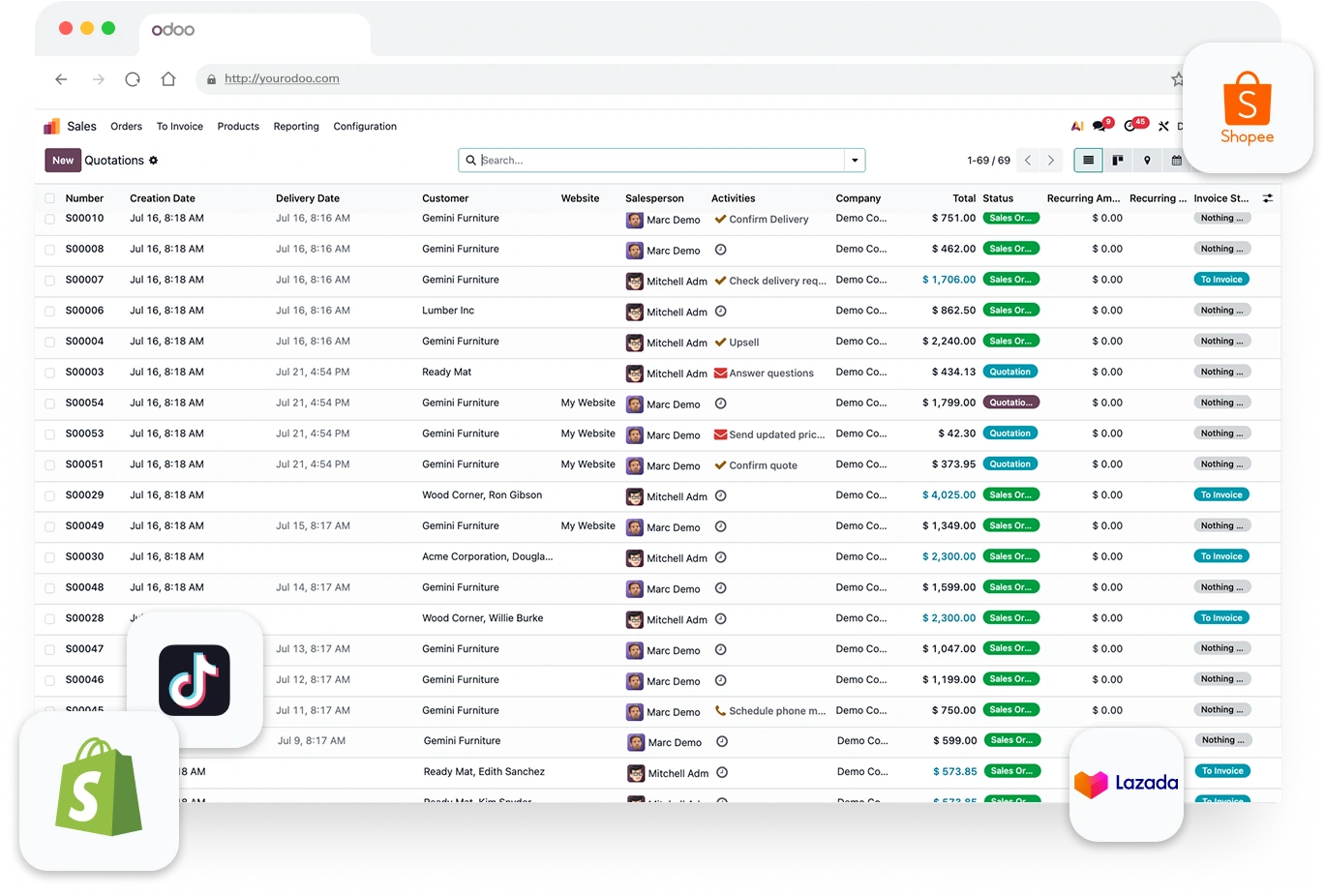
Task: Open the Products menu
Action: (x=238, y=127)
